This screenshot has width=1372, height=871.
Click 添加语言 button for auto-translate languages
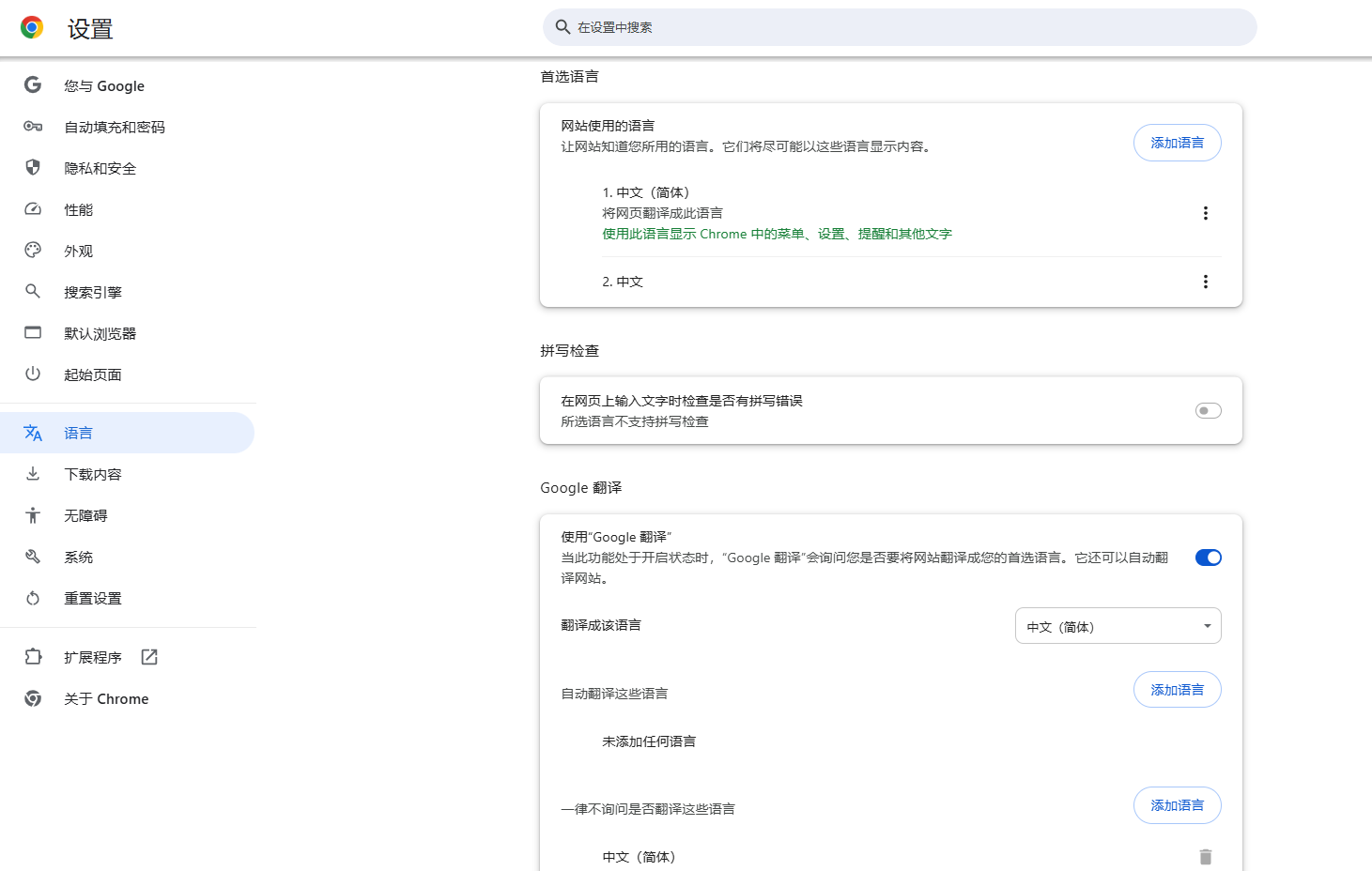coord(1178,690)
